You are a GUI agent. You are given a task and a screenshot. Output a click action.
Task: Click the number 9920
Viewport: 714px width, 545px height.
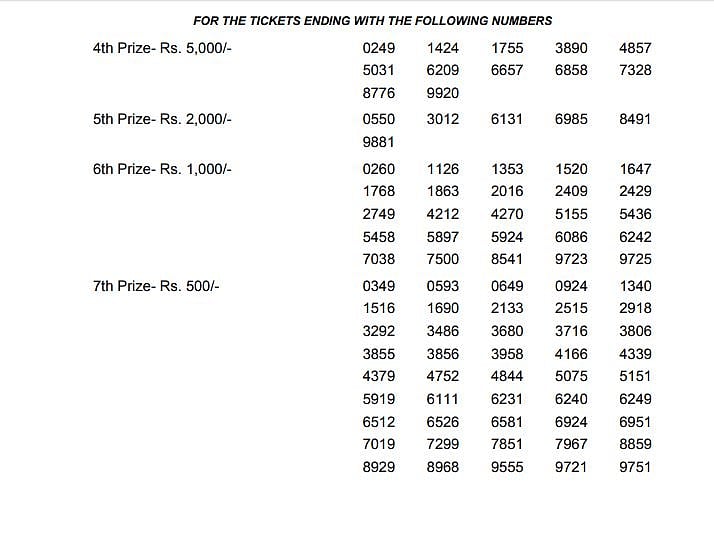point(442,93)
